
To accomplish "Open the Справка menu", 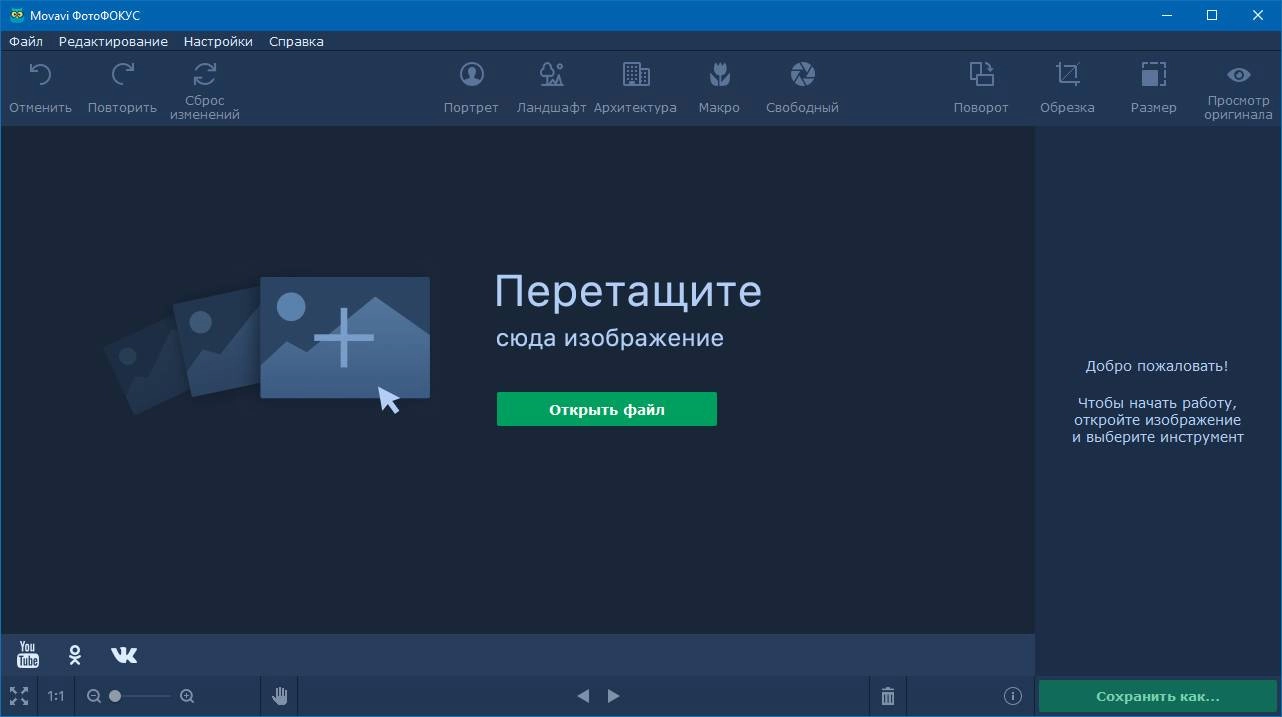I will pyautogui.click(x=296, y=41).
